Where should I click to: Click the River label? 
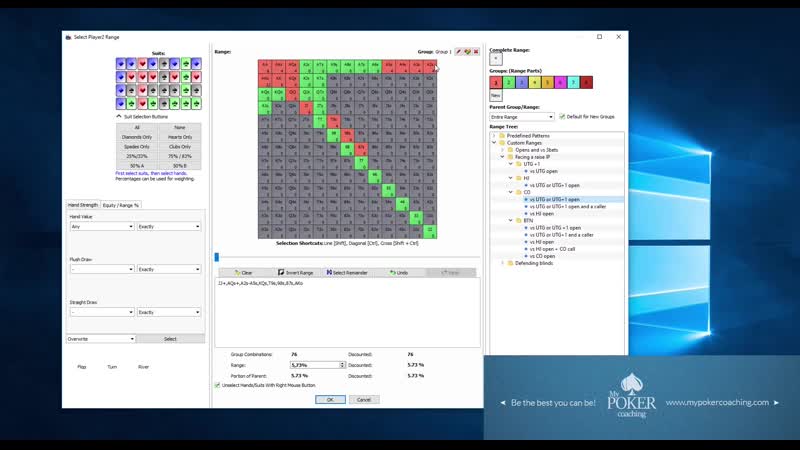pos(143,367)
